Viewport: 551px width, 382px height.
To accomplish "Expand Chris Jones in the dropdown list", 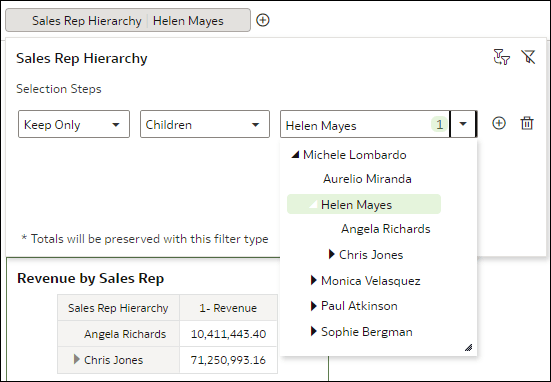I will pos(331,254).
